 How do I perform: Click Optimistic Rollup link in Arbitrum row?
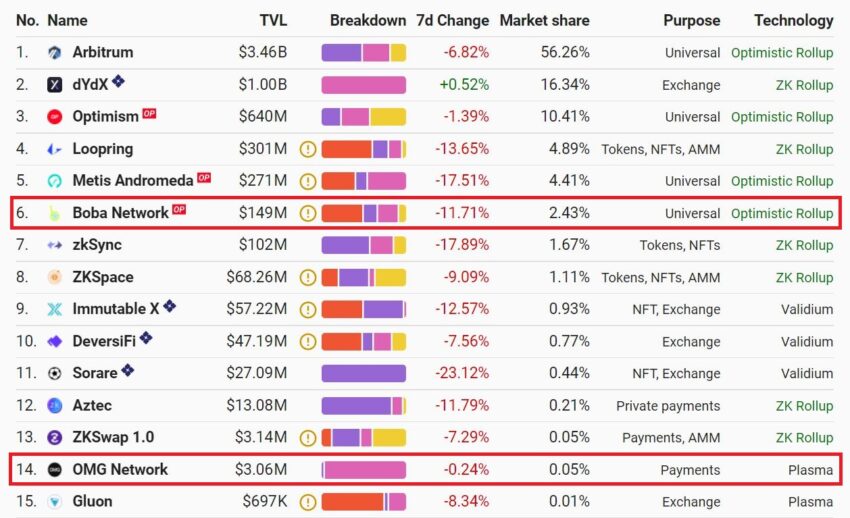click(x=782, y=53)
